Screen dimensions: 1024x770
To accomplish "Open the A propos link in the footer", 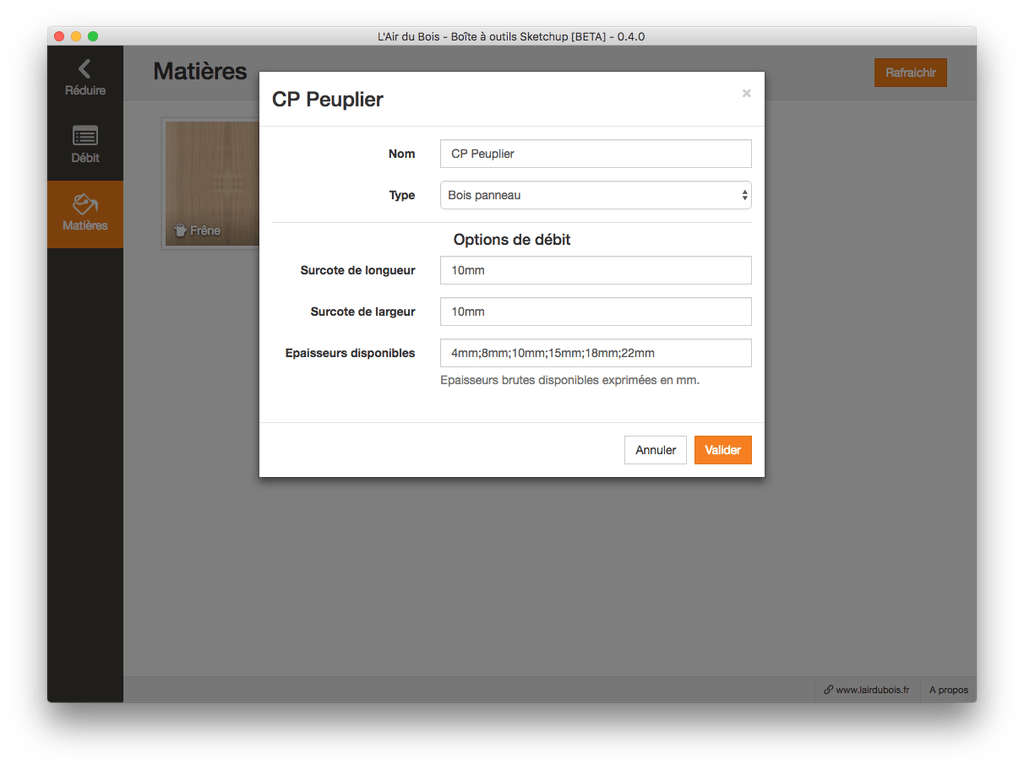I will (947, 690).
